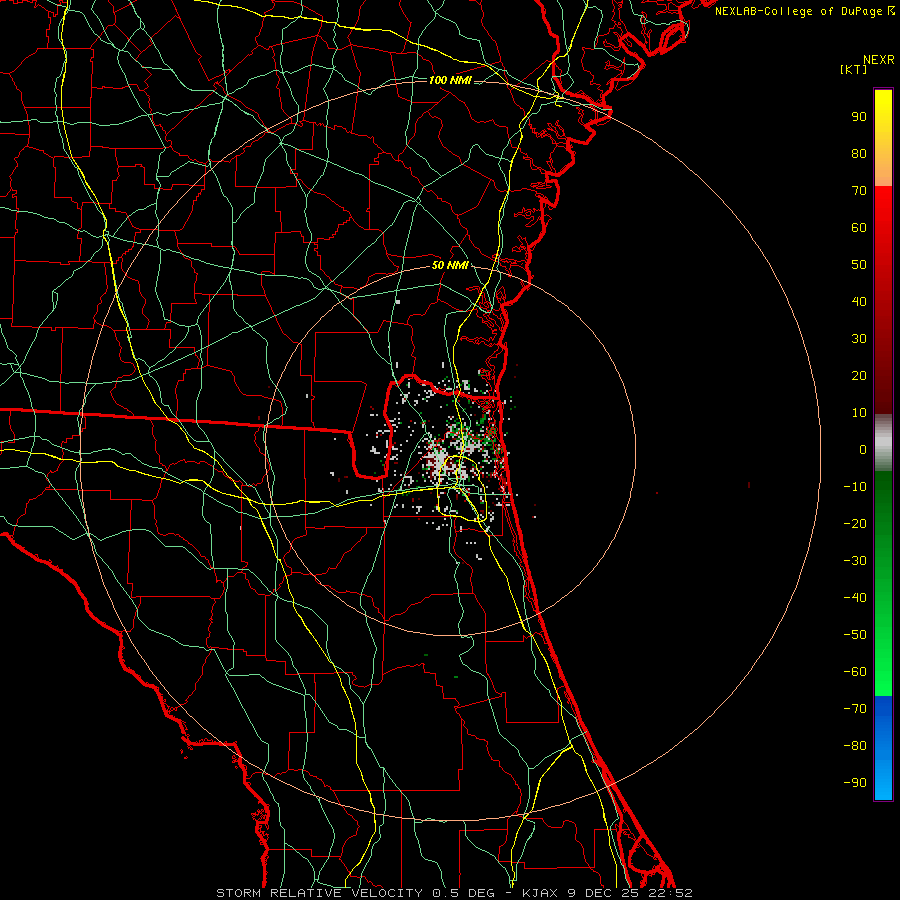The image size is (900, 900).
Task: Select the 80 tick label on velocity scale
Action: click(859, 153)
